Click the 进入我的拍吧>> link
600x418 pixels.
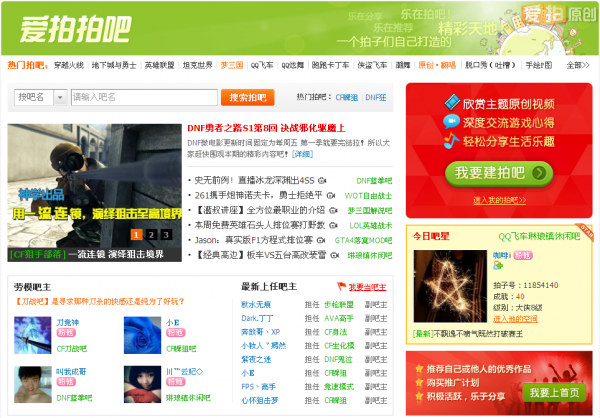pos(499,200)
